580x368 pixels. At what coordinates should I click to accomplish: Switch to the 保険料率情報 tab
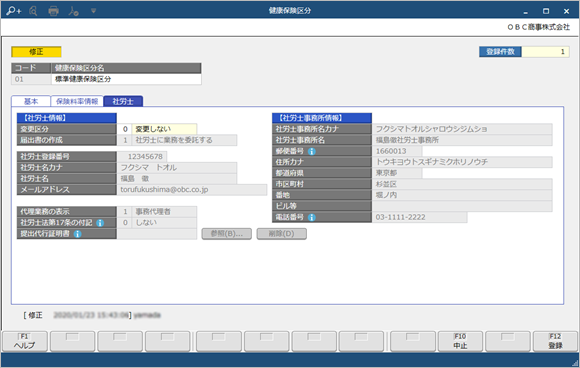[77, 101]
